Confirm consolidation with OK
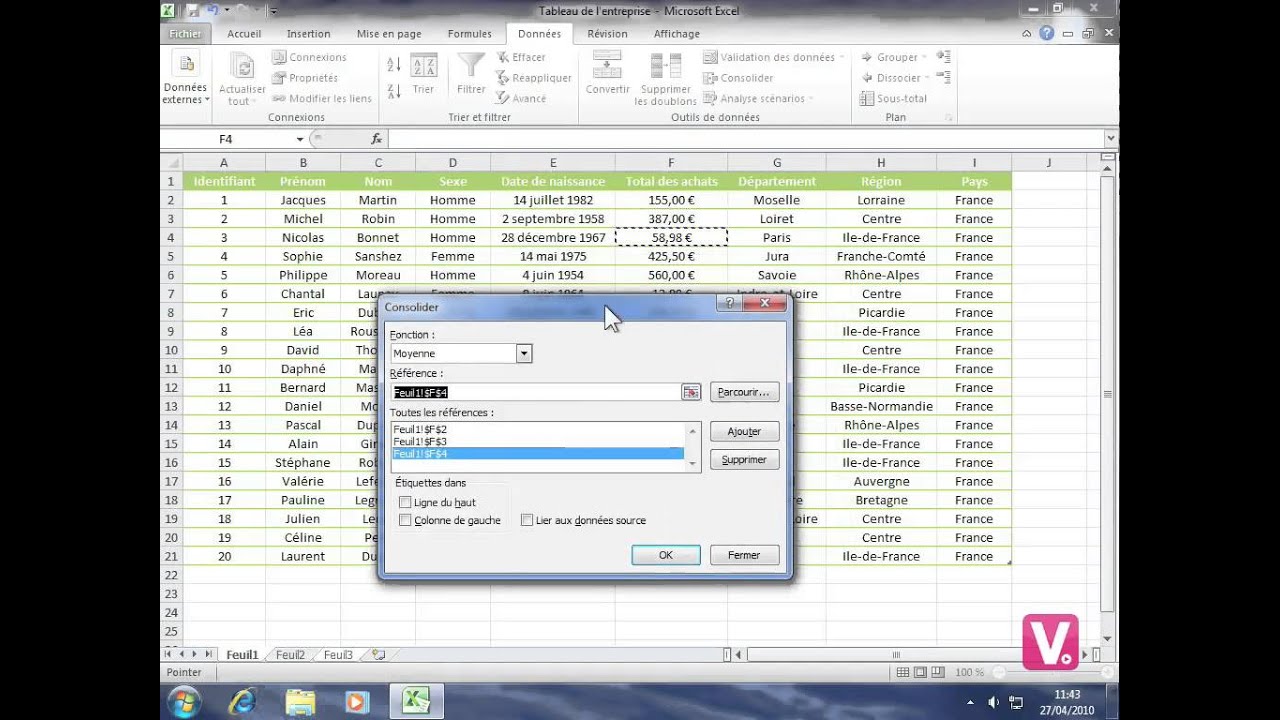Image resolution: width=1280 pixels, height=720 pixels. (x=666, y=555)
